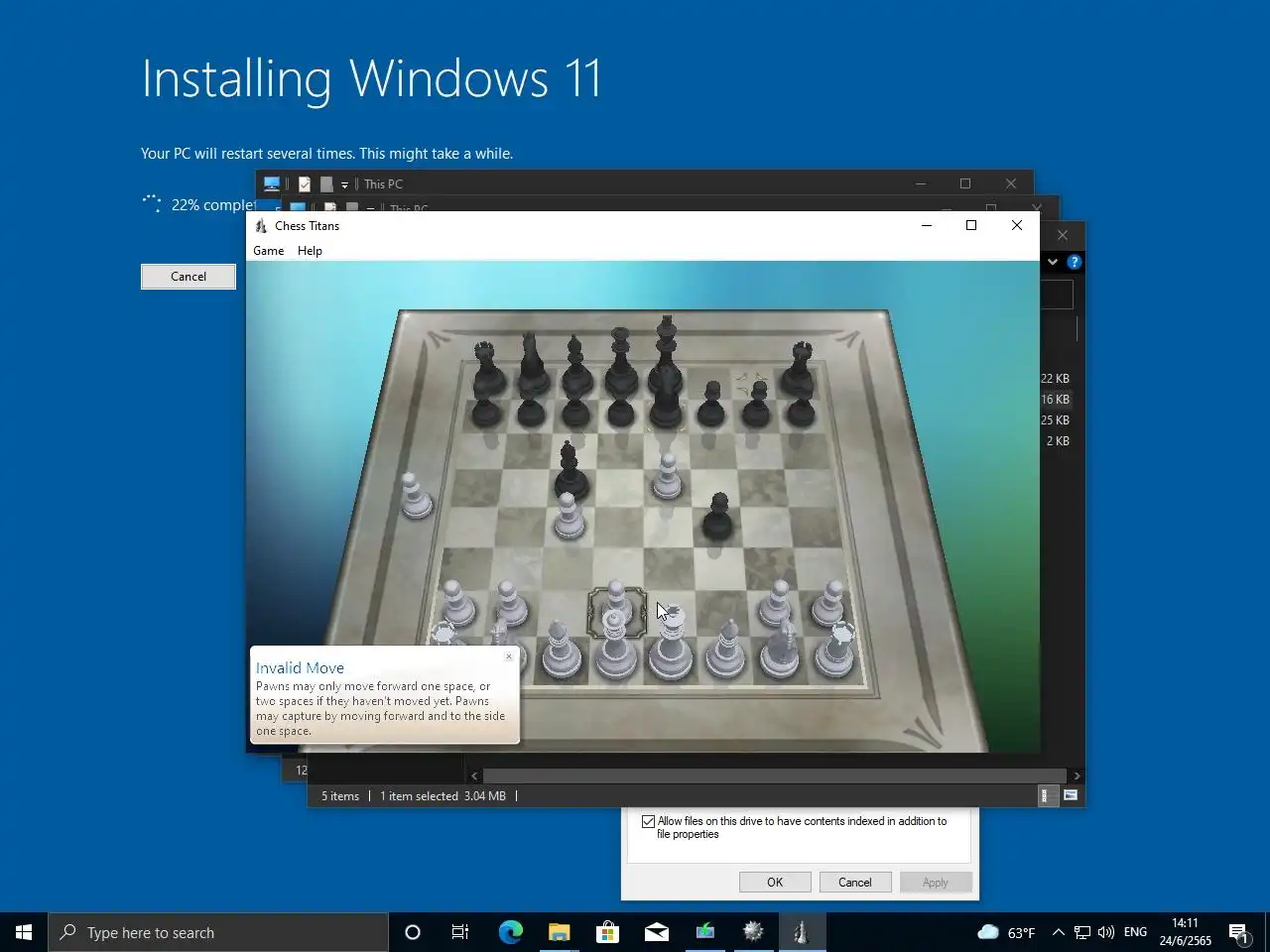Open the Help menu in Chess Titans
The image size is (1270, 952).
310,251
